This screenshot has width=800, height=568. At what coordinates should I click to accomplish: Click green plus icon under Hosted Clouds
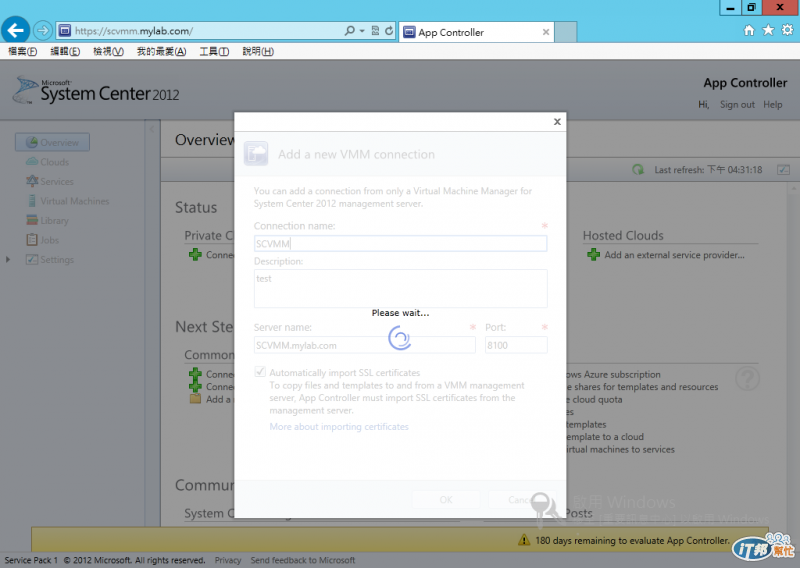pos(593,254)
